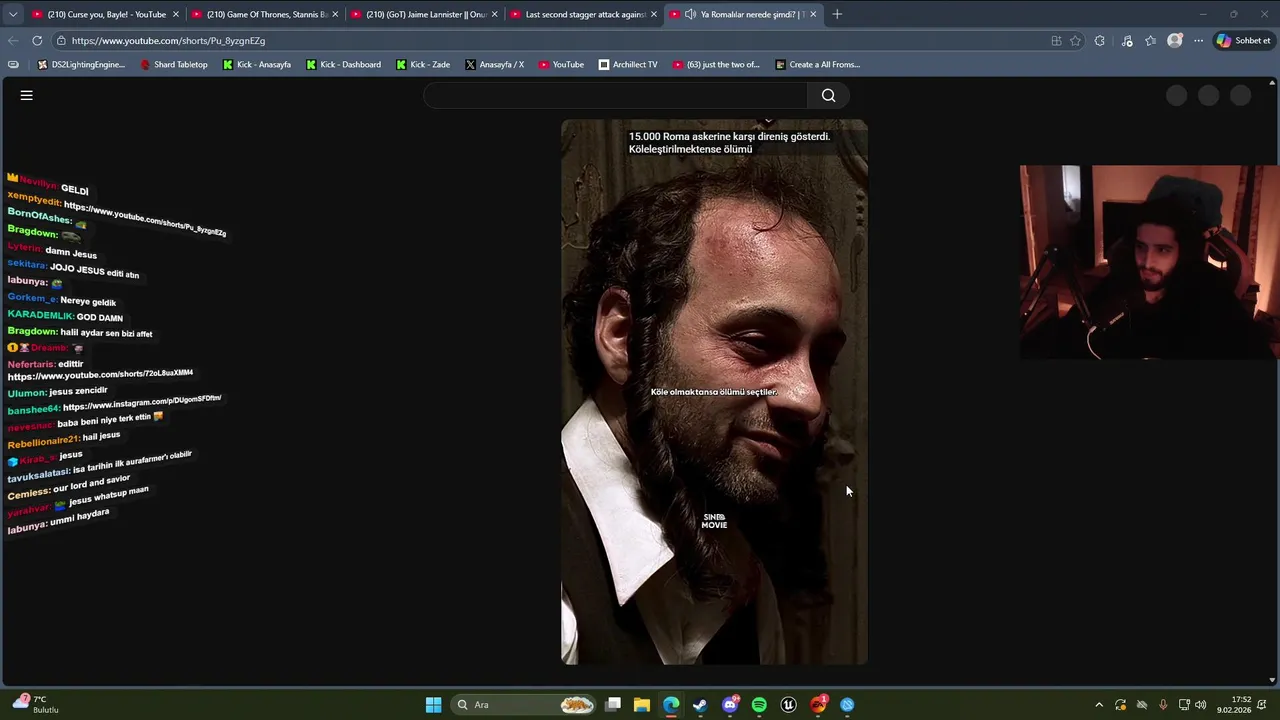Reload the page with the refresh icon
The height and width of the screenshot is (720, 1280).
(37, 41)
